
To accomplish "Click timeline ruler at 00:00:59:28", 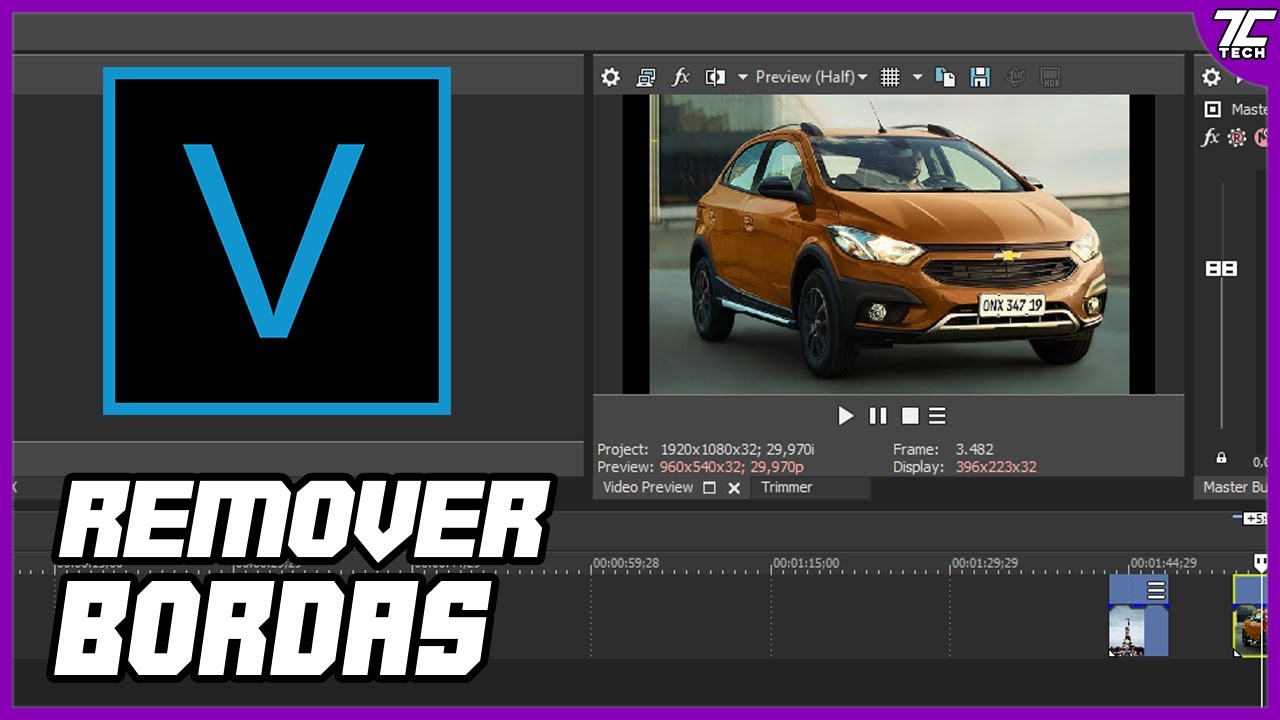I will click(626, 563).
